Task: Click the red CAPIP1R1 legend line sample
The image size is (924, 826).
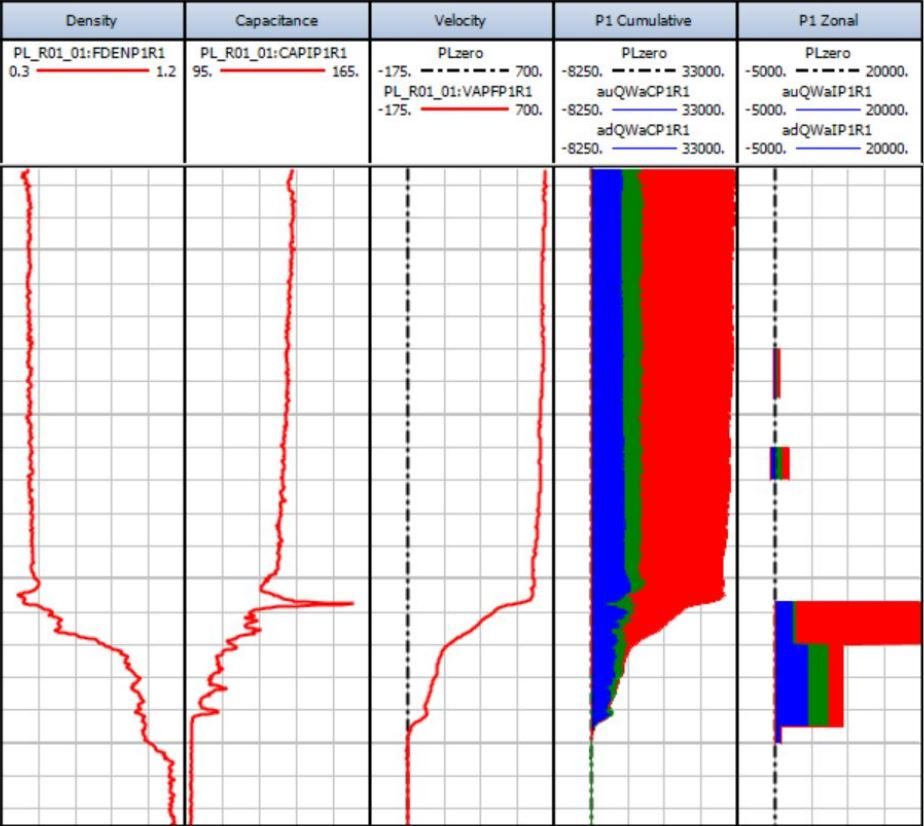Action: click(272, 71)
